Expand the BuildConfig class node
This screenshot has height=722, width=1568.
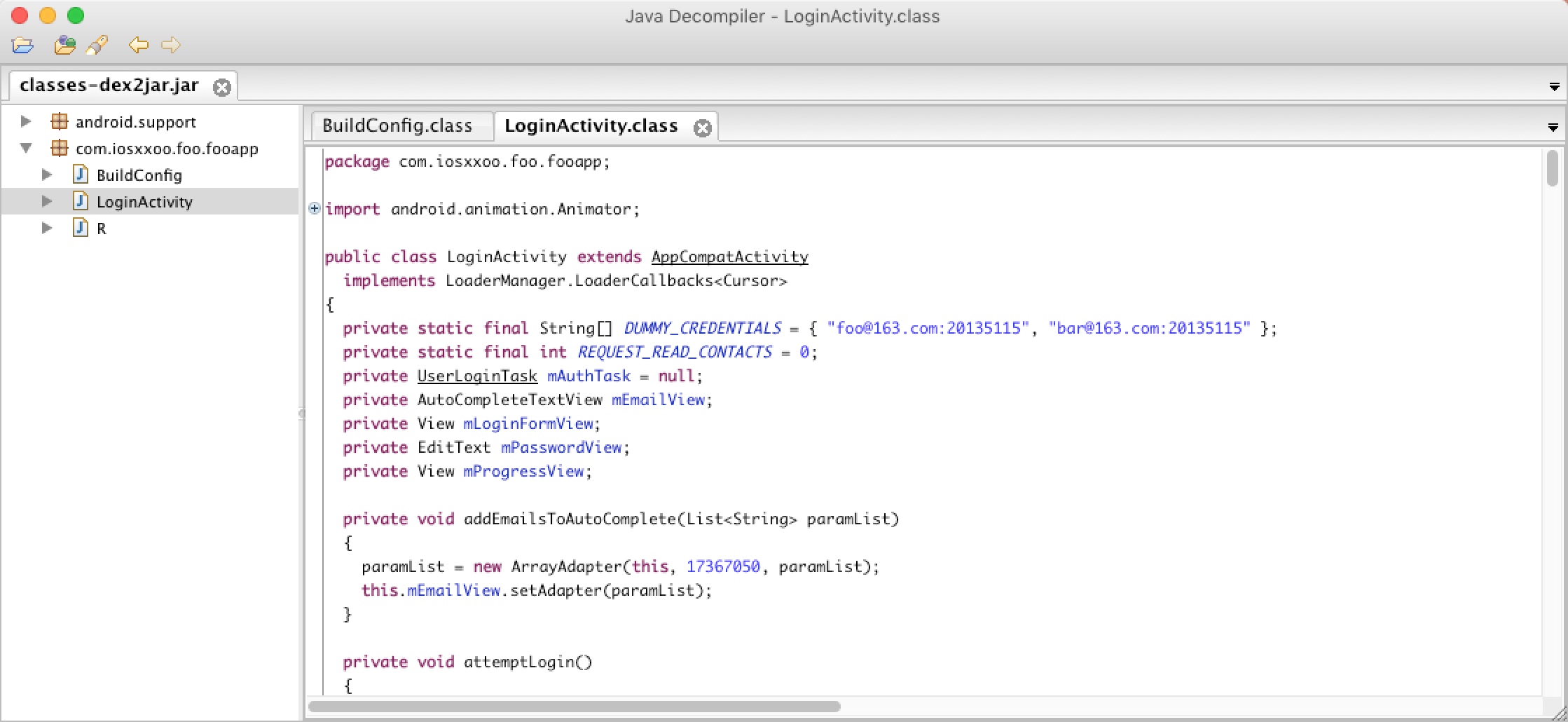click(x=46, y=175)
